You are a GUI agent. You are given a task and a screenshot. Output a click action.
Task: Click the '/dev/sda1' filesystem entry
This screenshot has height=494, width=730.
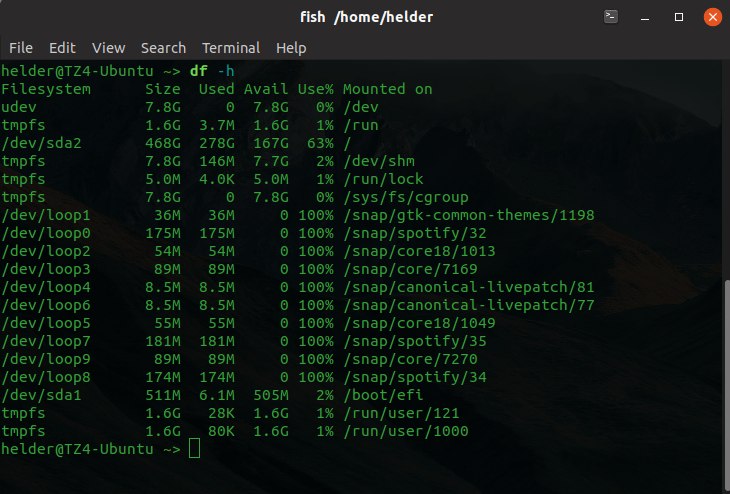[x=41, y=395]
